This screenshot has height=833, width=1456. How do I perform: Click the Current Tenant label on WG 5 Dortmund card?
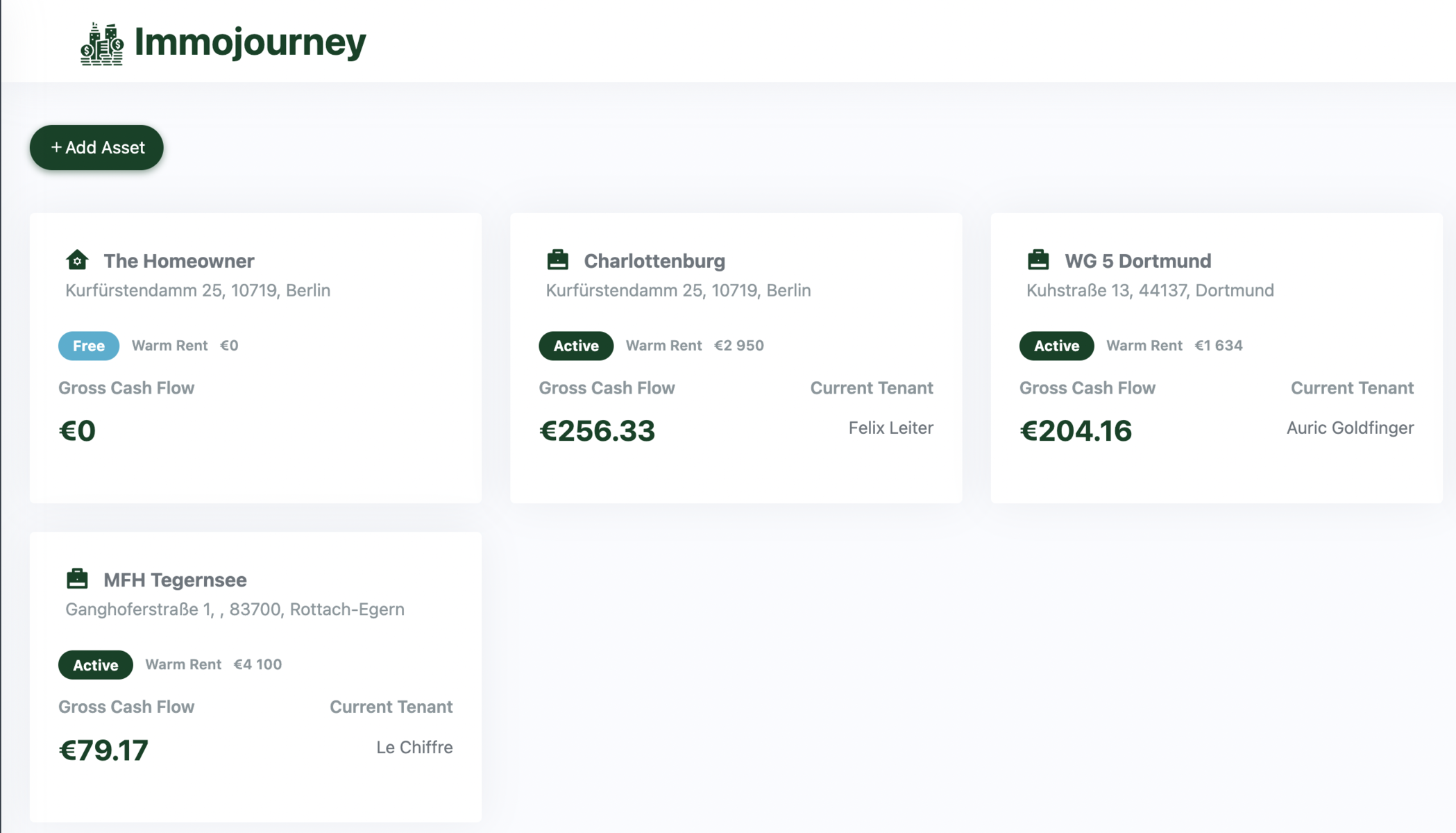tap(1352, 388)
